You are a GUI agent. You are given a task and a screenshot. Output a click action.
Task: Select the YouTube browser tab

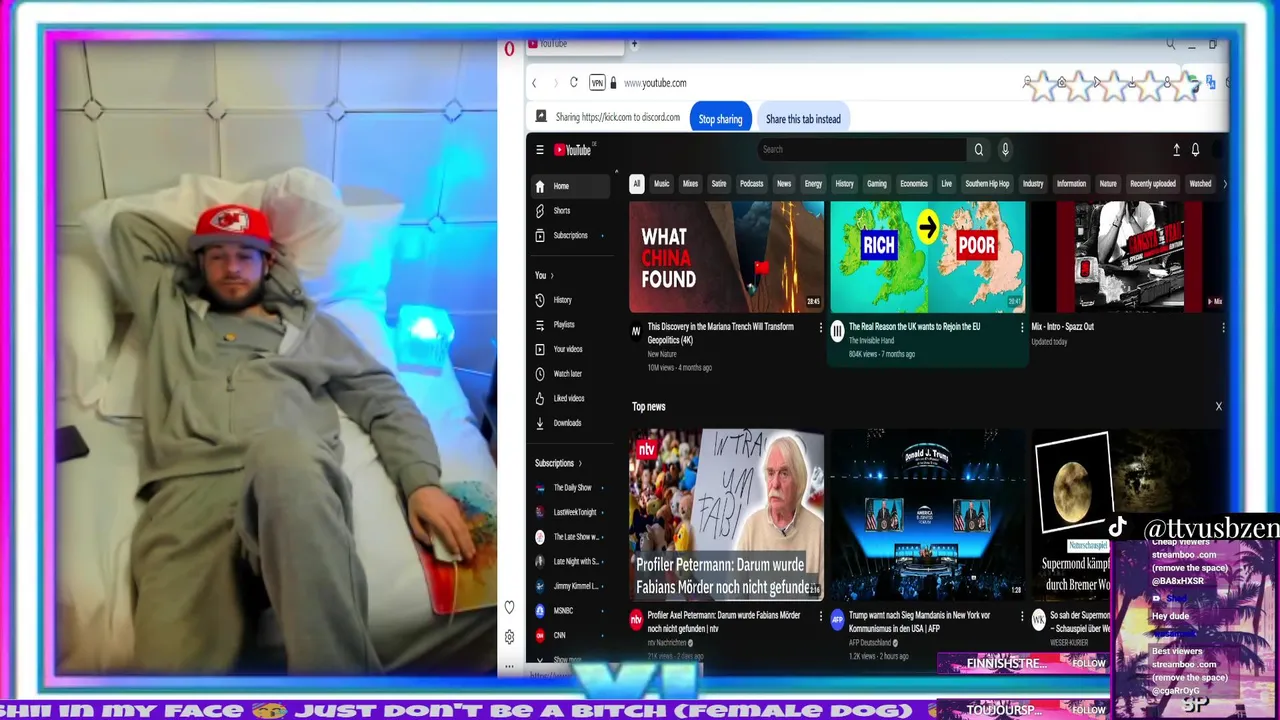[574, 44]
